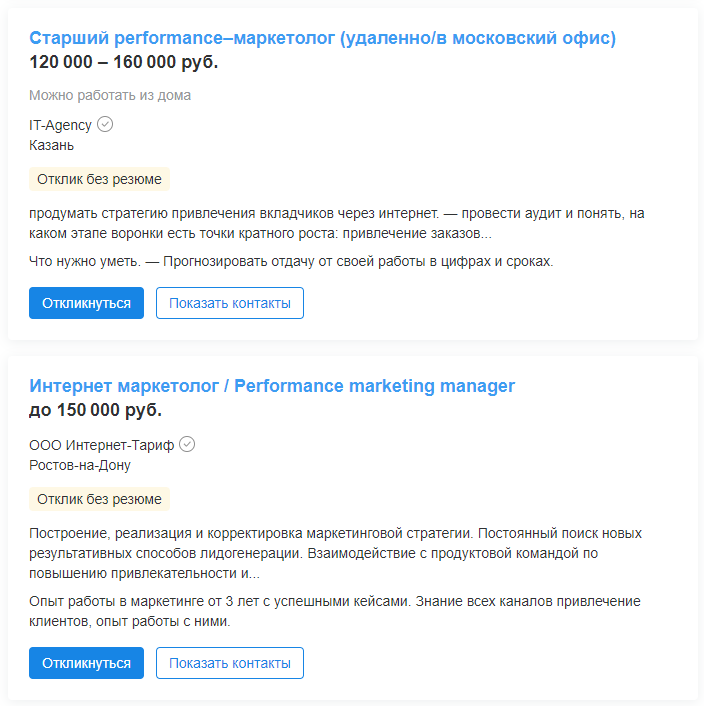Open the ООО Интернет-Тариф company page
Image resolution: width=704 pixels, height=706 pixels.
point(101,445)
